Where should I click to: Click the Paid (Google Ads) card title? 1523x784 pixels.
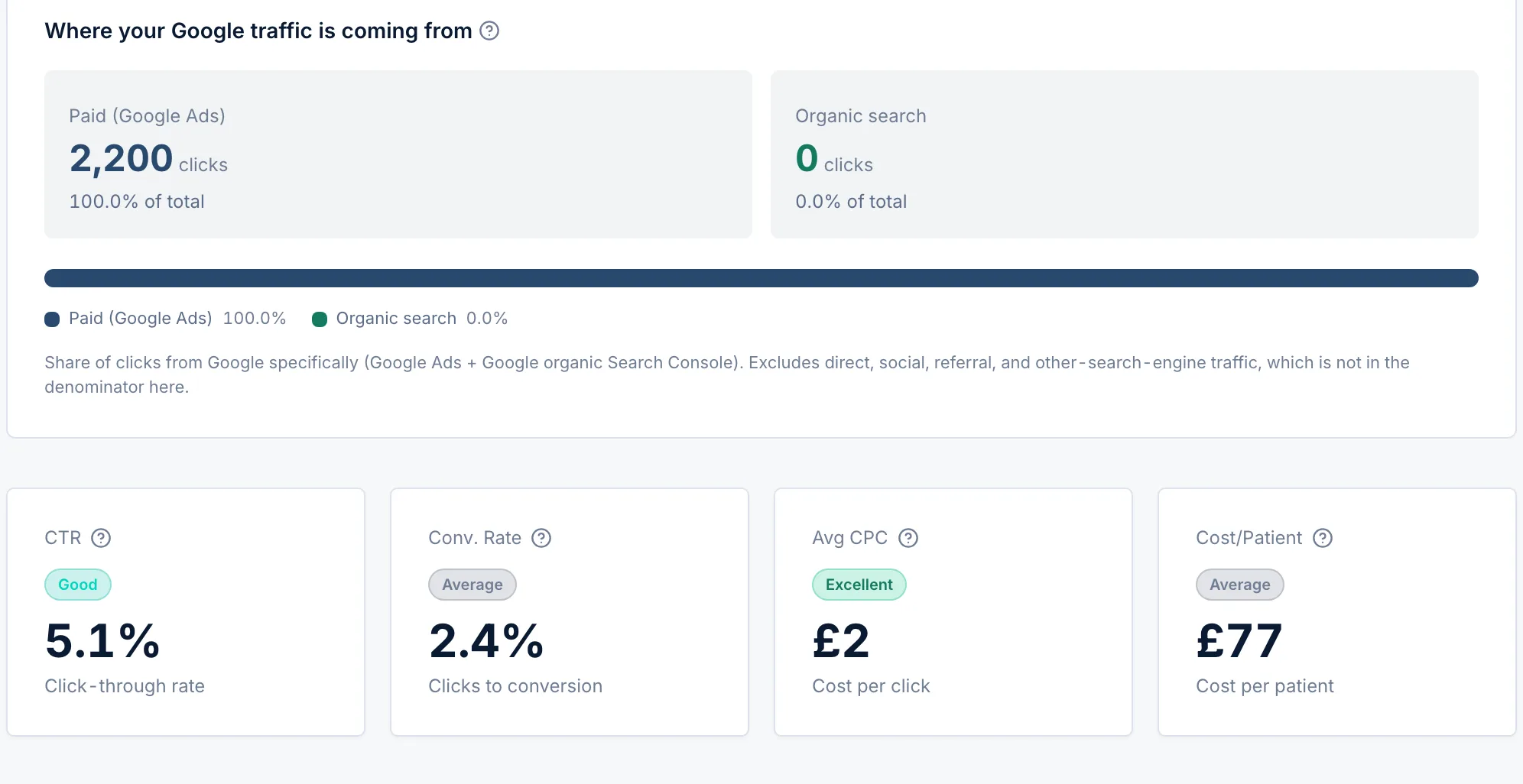tap(148, 116)
